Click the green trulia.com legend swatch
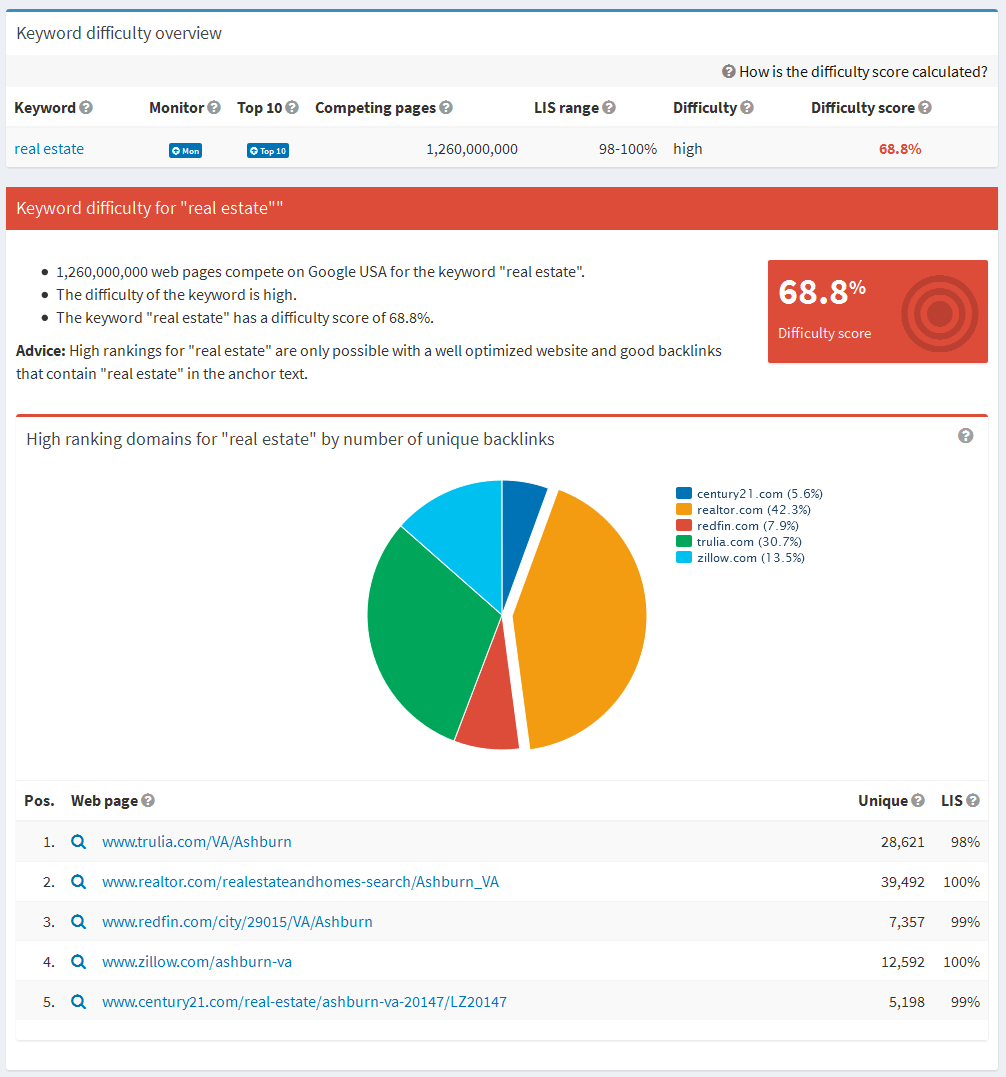This screenshot has width=1006, height=1077. [x=684, y=540]
